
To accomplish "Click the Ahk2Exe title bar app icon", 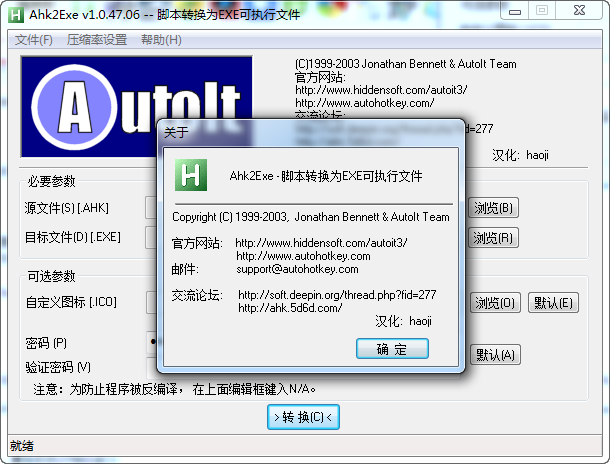I will (16, 15).
